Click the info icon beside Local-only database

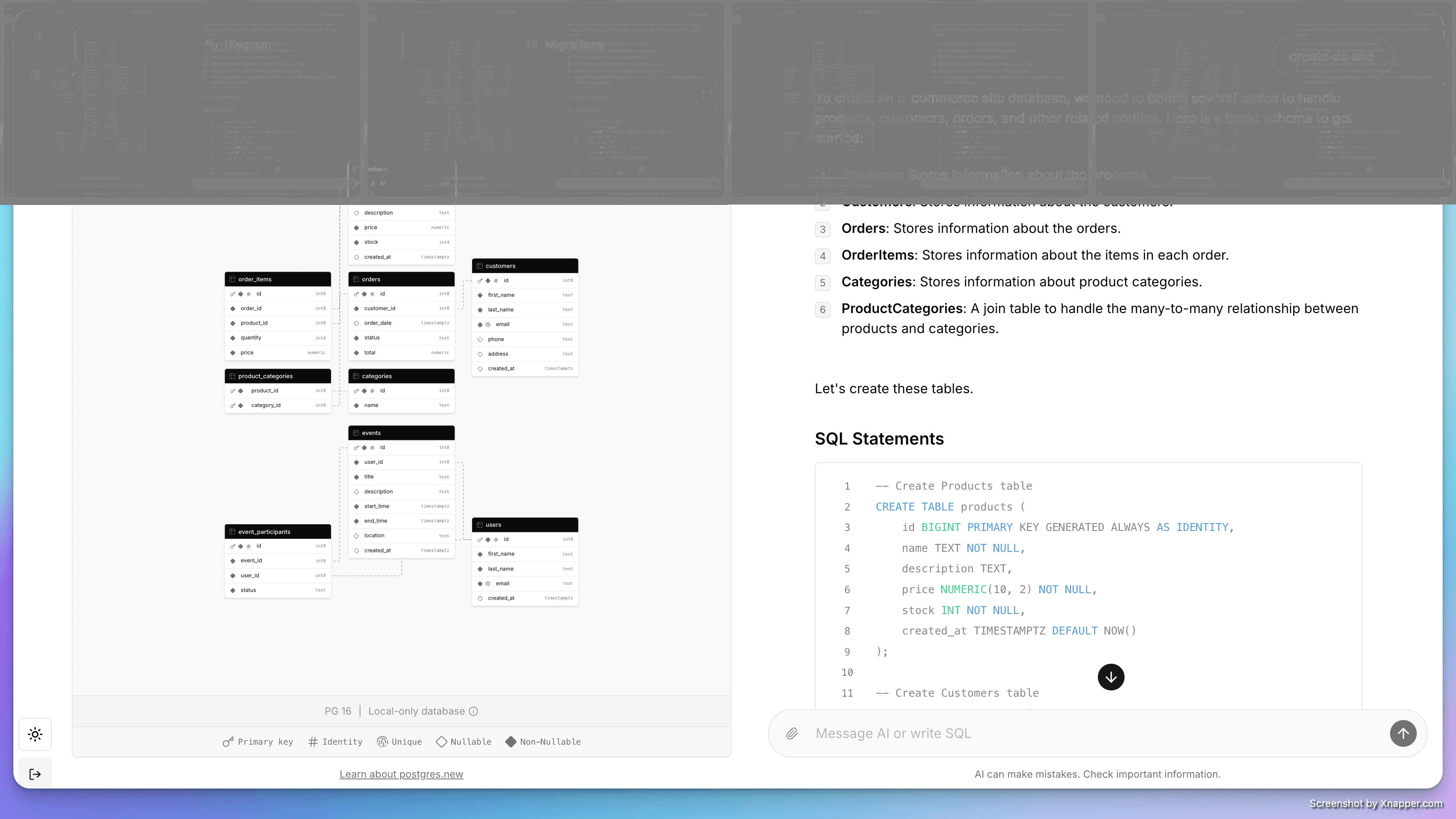pyautogui.click(x=474, y=711)
